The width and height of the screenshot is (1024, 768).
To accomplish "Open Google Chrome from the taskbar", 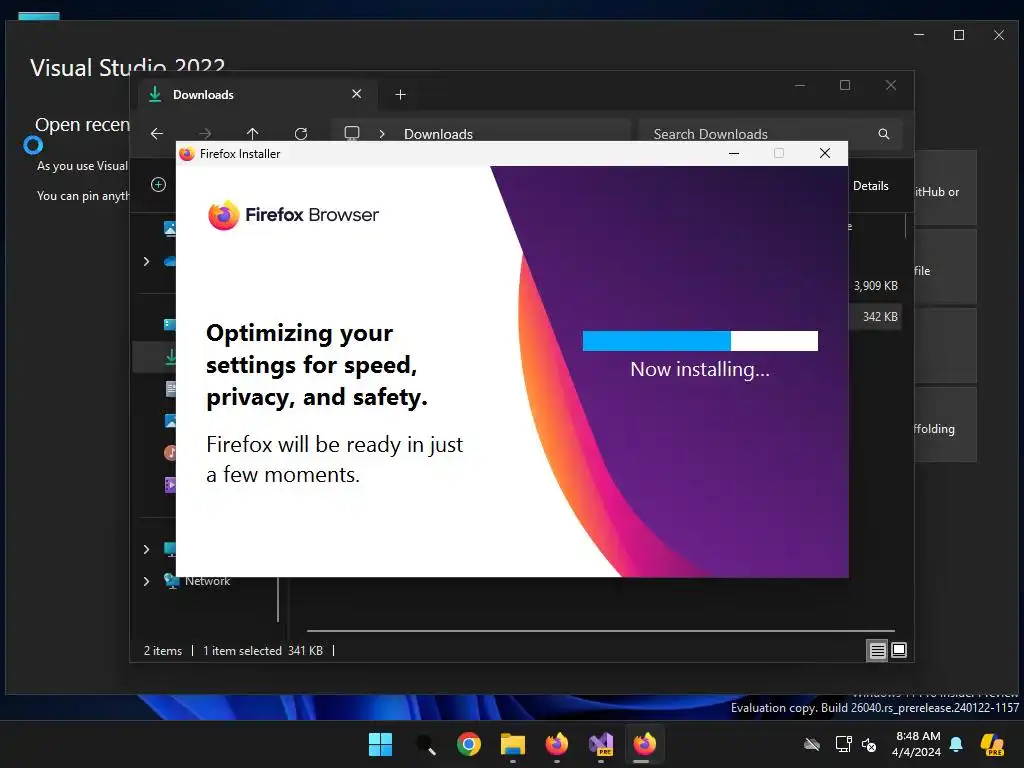I will pyautogui.click(x=469, y=744).
